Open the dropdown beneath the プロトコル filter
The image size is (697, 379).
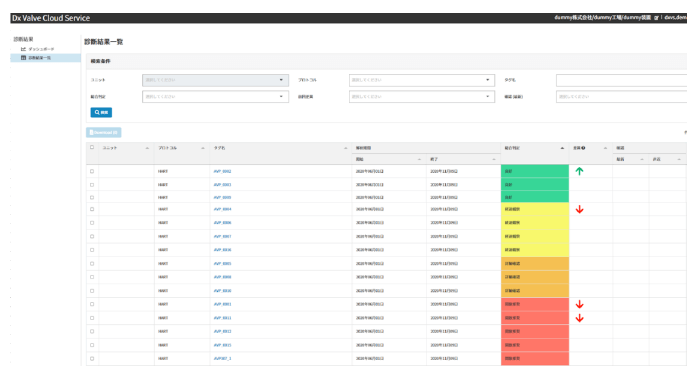tap(422, 96)
